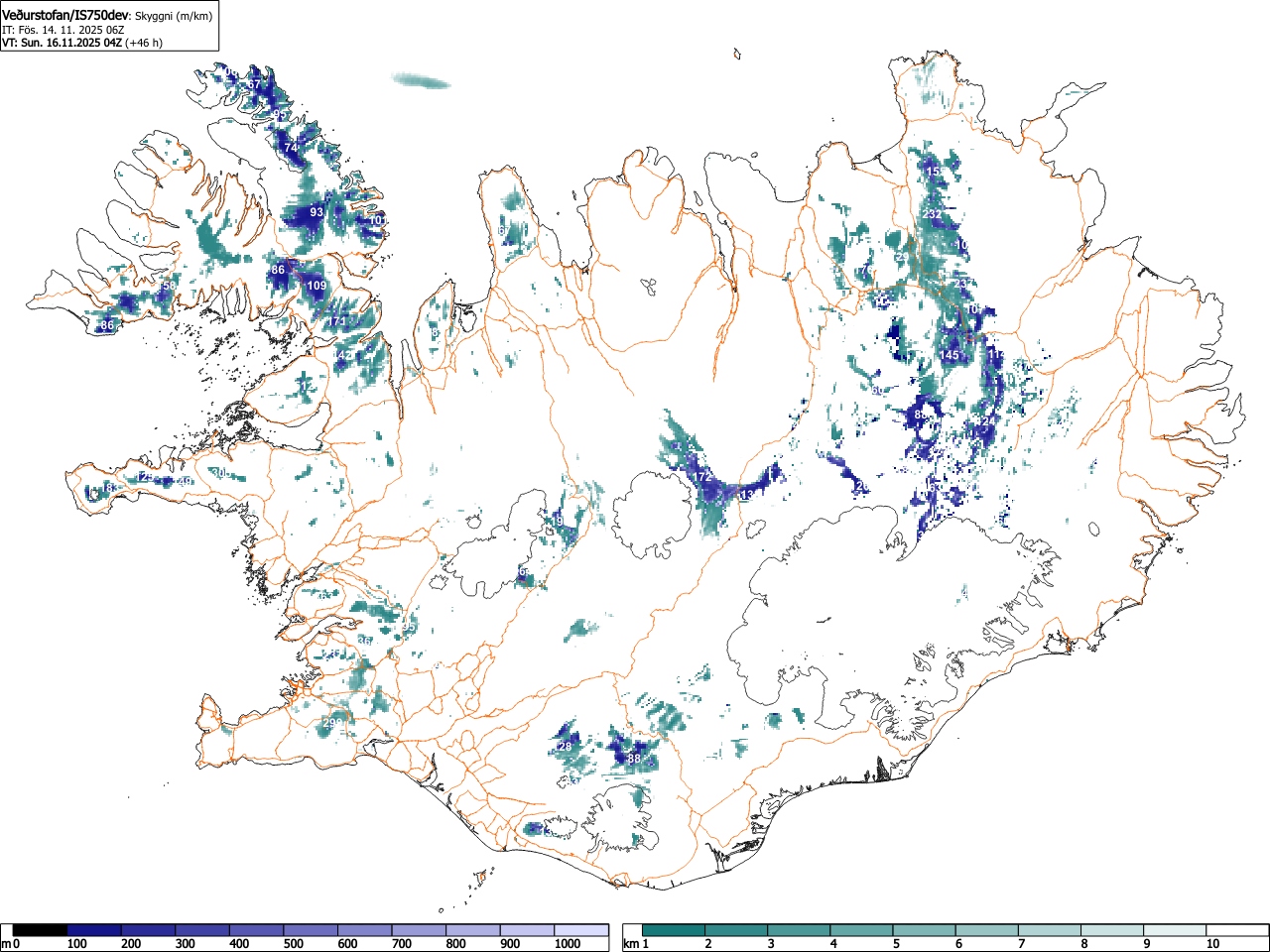Click the '153' value in northeast
Image resolution: width=1270 pixels, height=952 pixels.
(935, 172)
